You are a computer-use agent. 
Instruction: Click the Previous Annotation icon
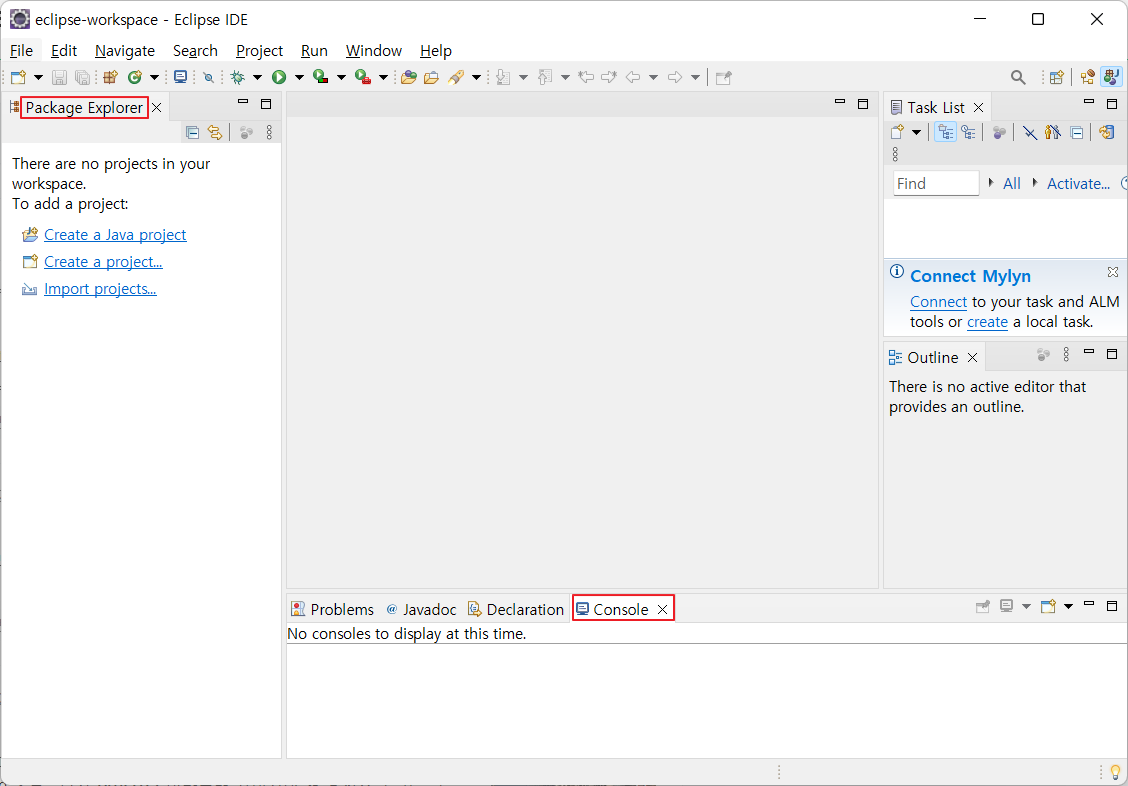(x=545, y=77)
